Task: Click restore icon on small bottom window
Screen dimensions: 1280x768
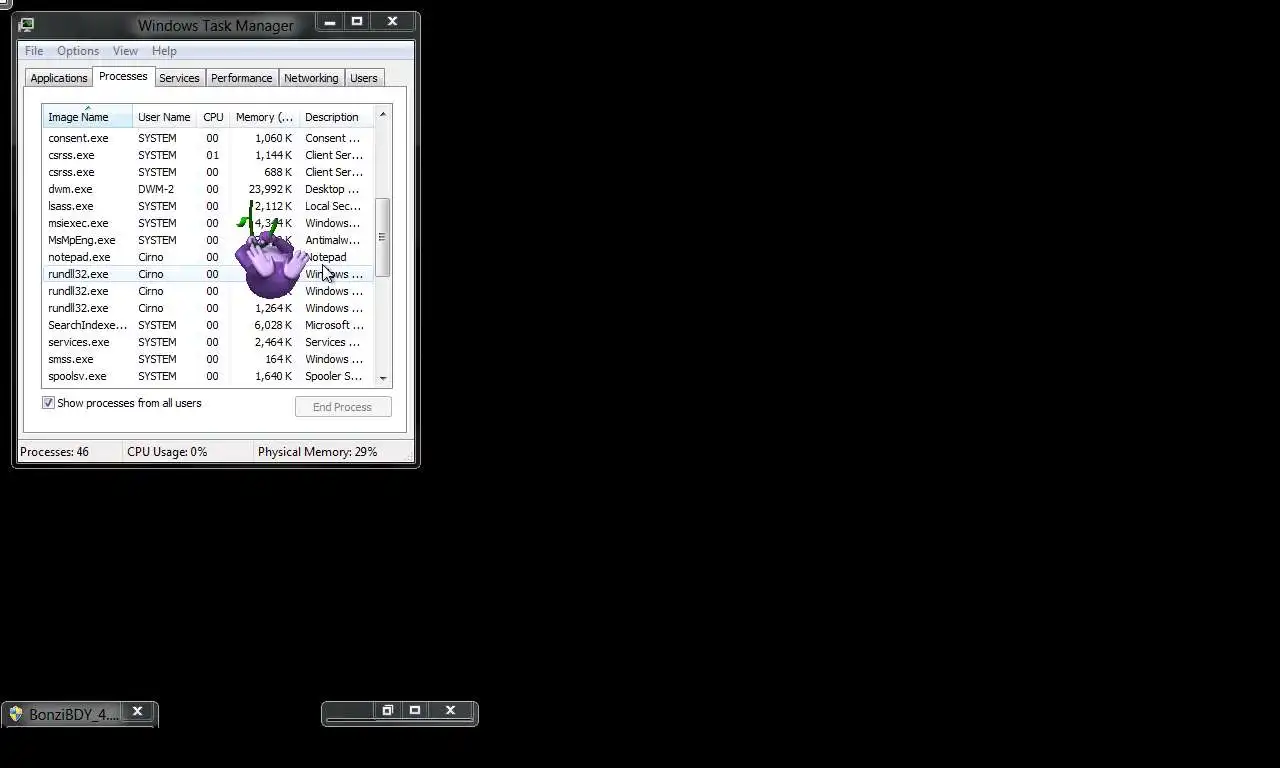Action: click(387, 711)
